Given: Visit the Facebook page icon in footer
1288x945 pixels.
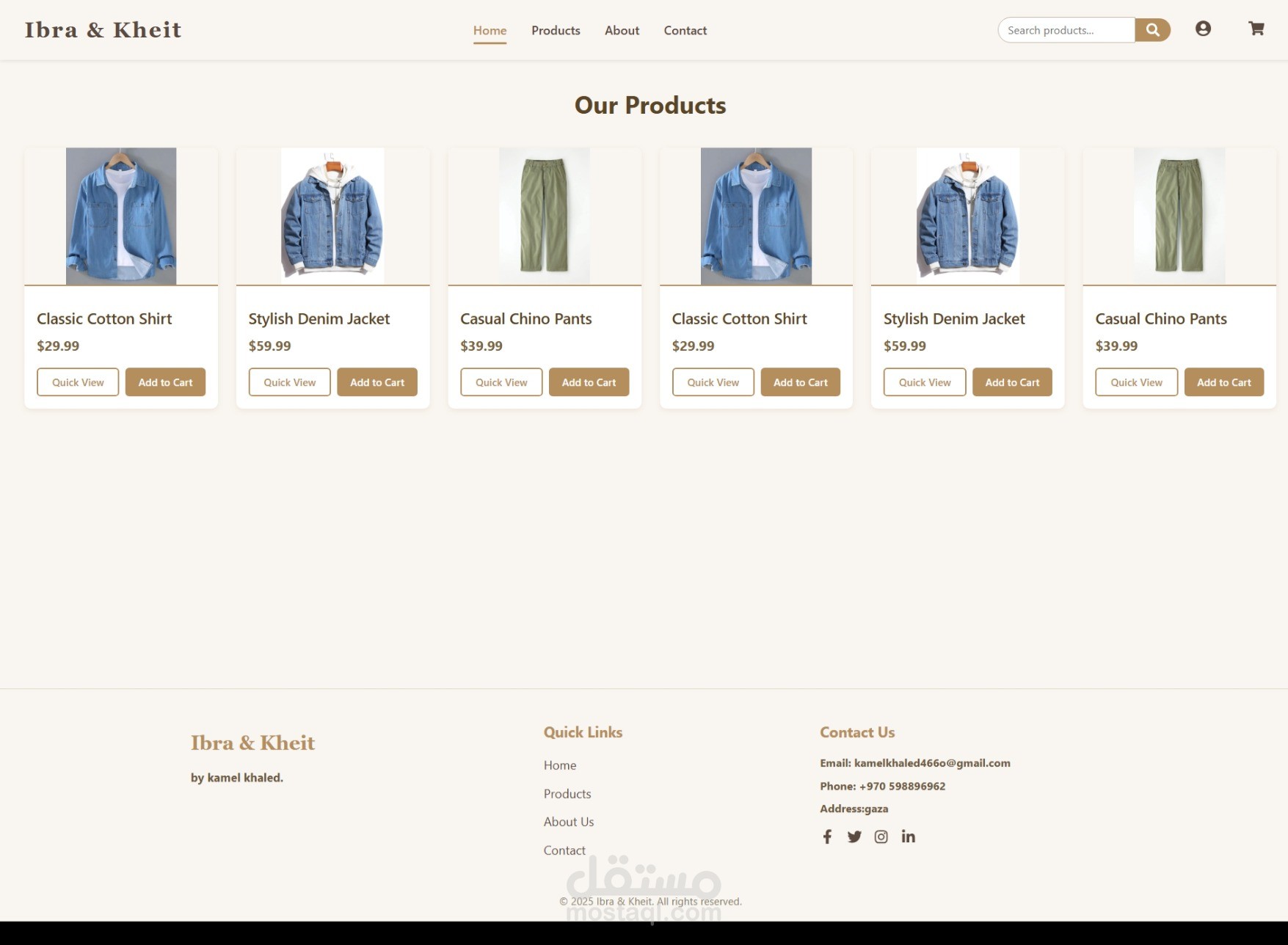Looking at the screenshot, I should tap(827, 836).
